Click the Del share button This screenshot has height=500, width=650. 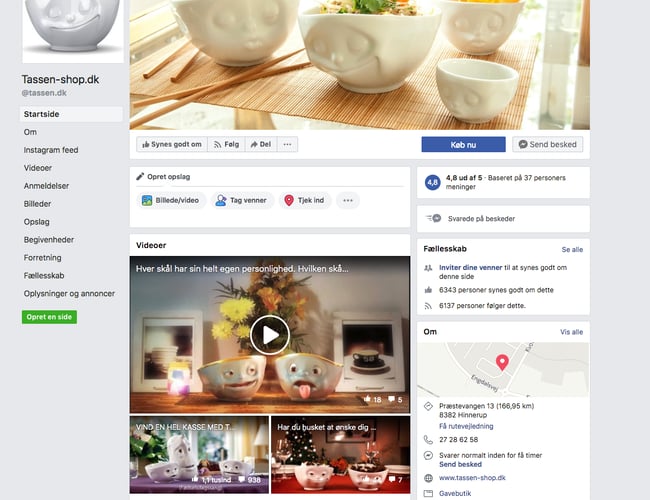[x=261, y=144]
